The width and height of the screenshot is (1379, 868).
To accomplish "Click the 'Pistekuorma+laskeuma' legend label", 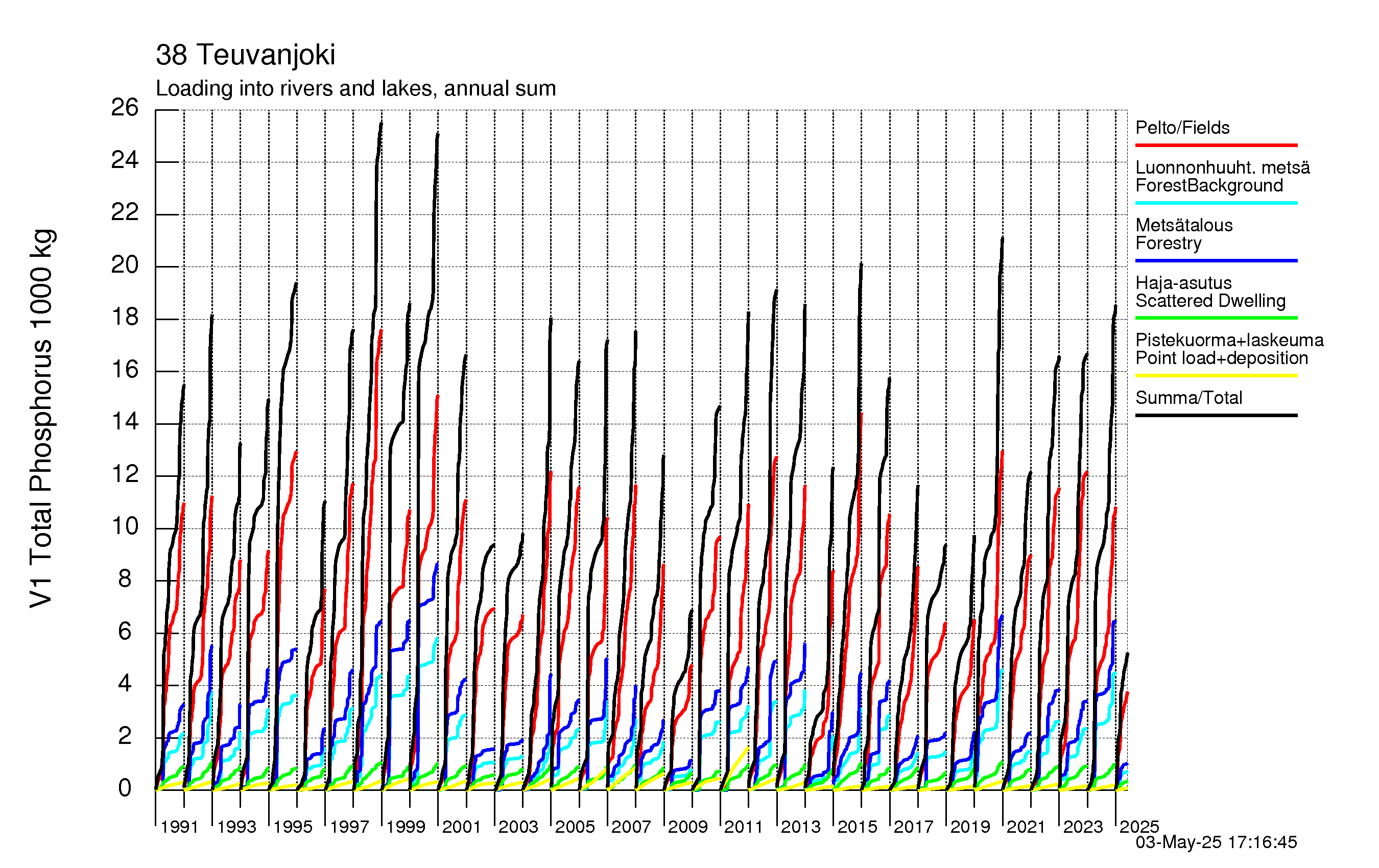I will click(x=1229, y=340).
